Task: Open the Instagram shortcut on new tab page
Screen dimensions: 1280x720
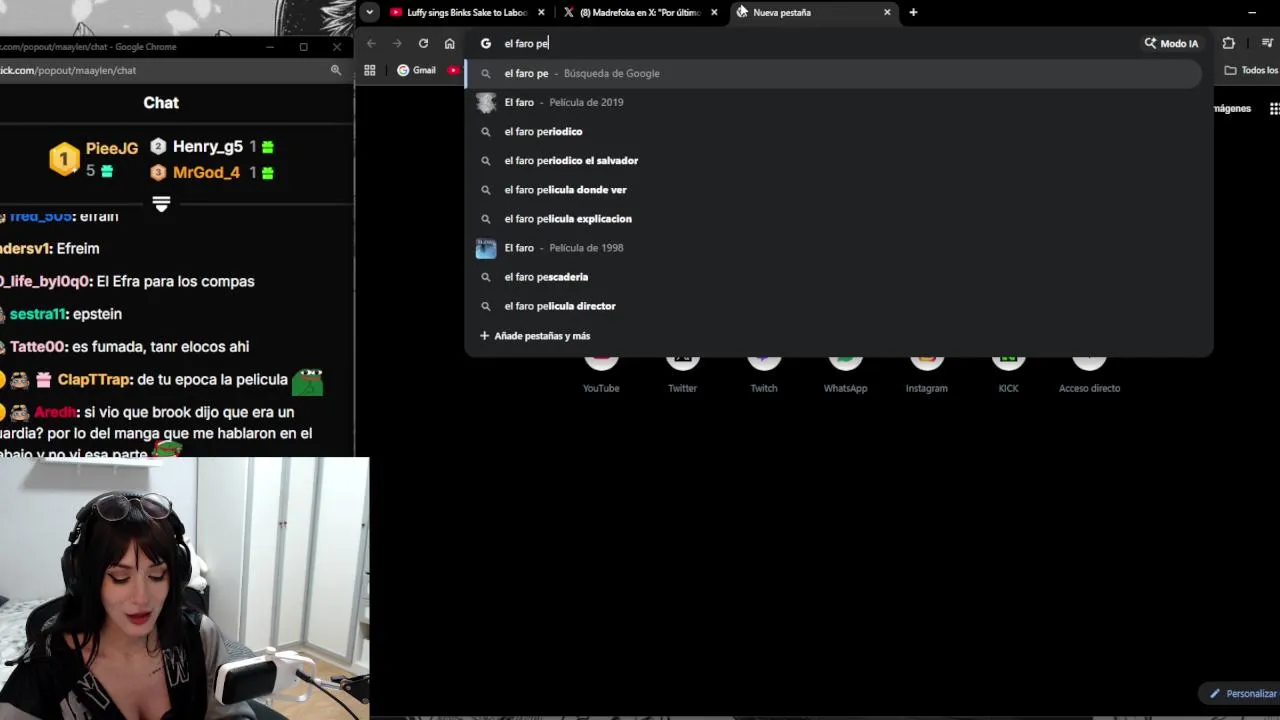Action: tap(926, 374)
